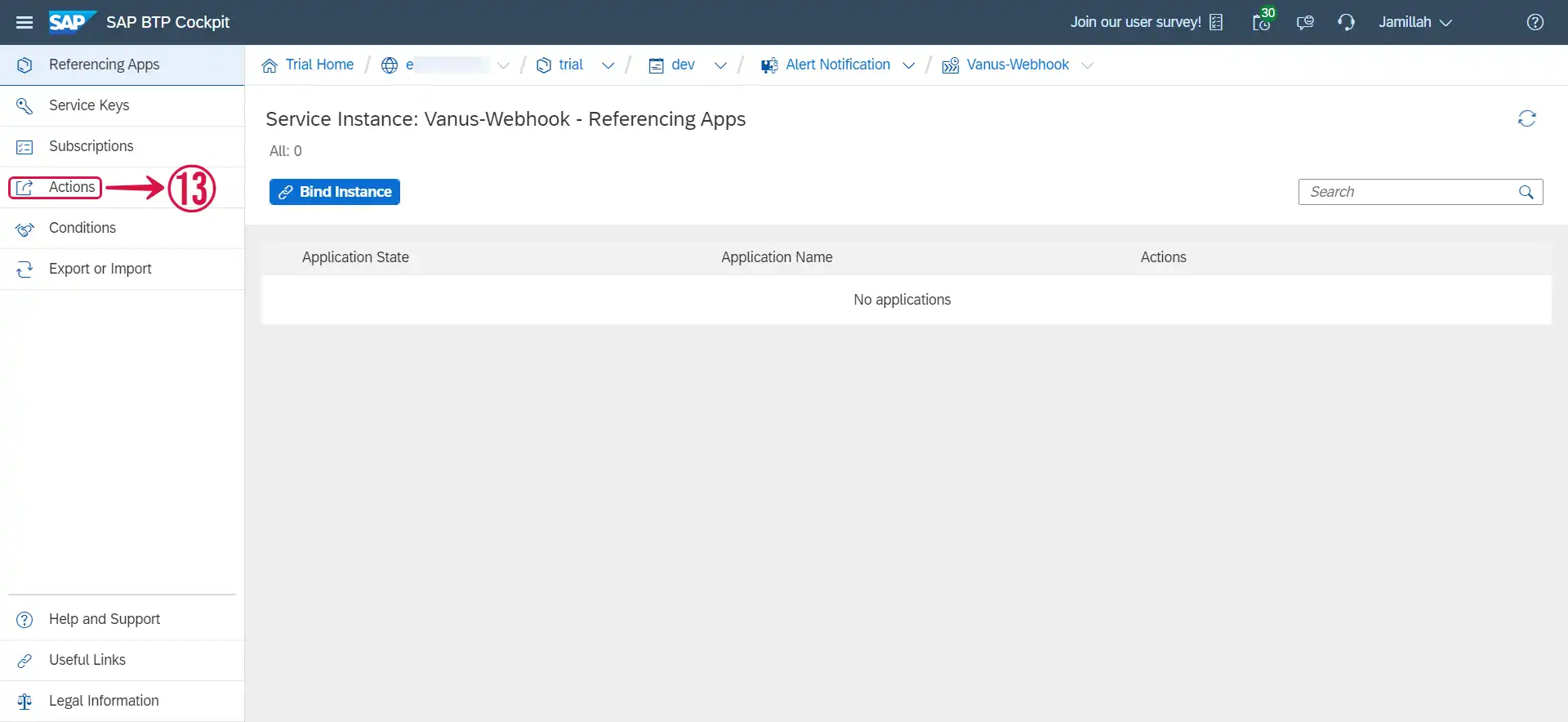The width and height of the screenshot is (1568, 722).
Task: Open Service Keys in the sidebar
Action: coord(122,105)
